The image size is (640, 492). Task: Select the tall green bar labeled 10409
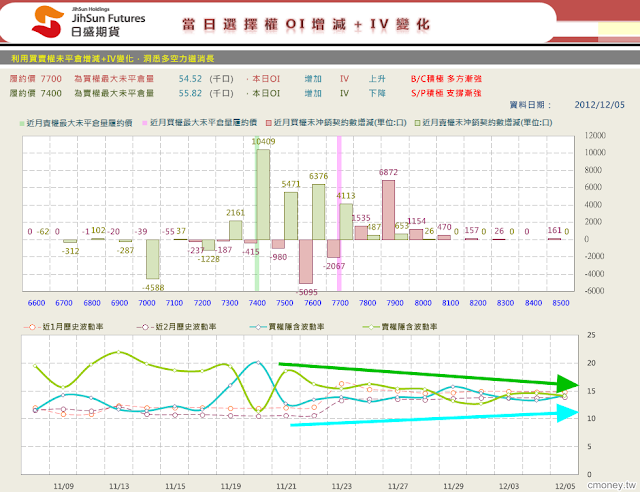point(263,194)
